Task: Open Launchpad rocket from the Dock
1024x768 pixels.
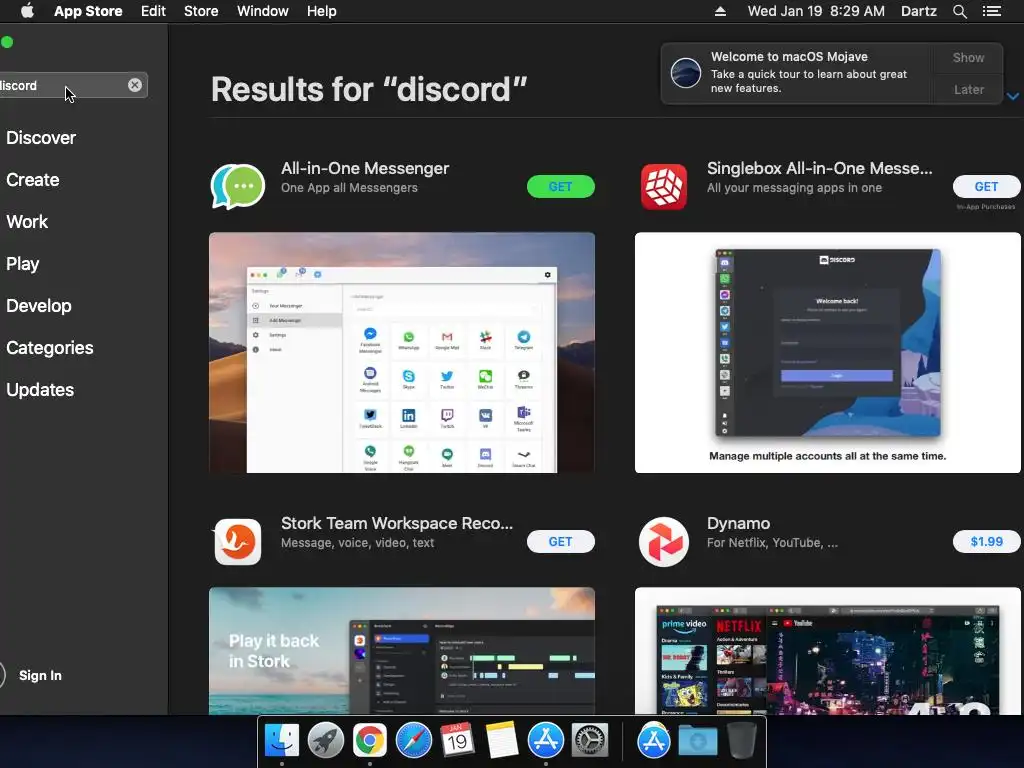Action: (x=325, y=741)
